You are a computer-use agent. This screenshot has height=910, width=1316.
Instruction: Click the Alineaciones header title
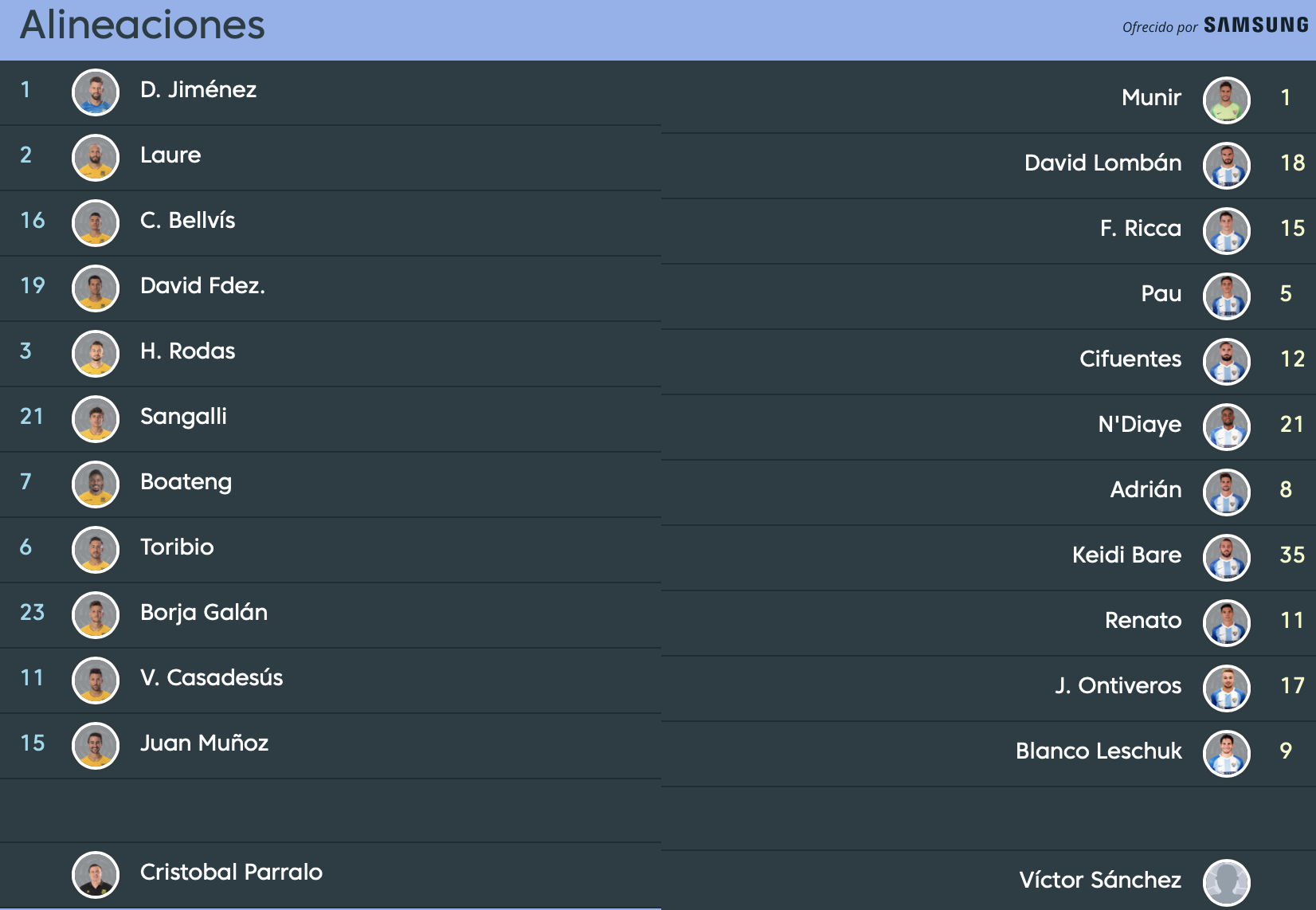(143, 25)
